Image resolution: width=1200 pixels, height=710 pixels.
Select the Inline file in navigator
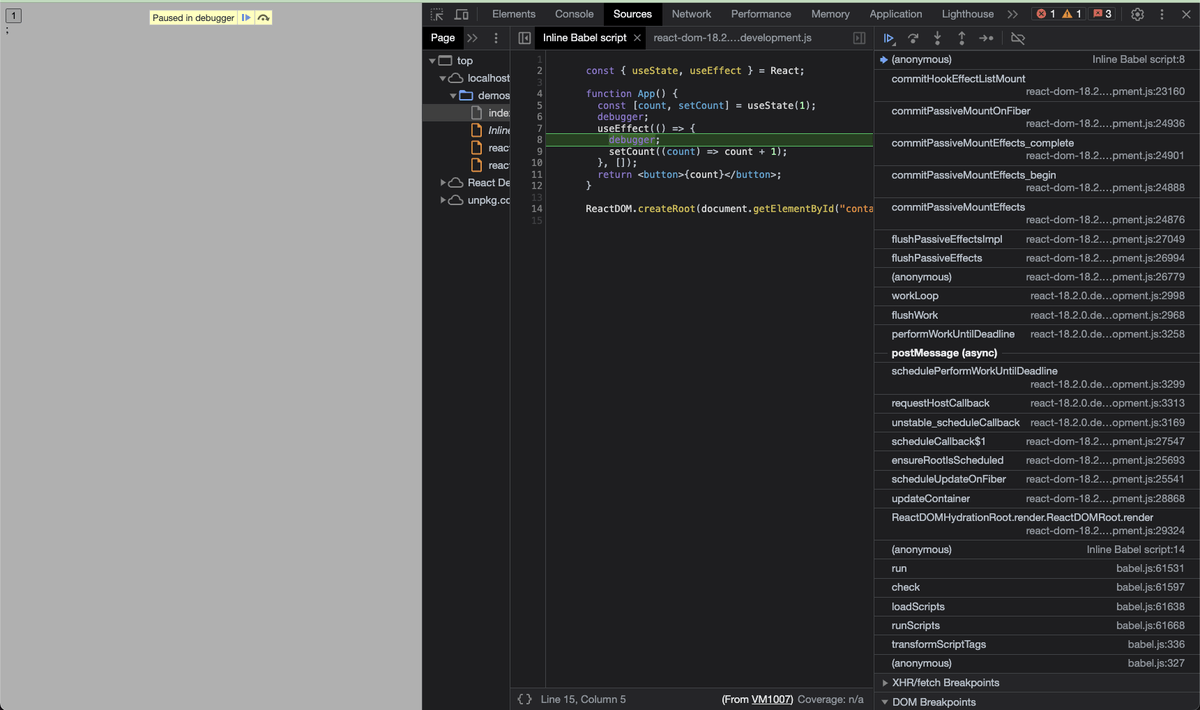[x=466, y=130]
